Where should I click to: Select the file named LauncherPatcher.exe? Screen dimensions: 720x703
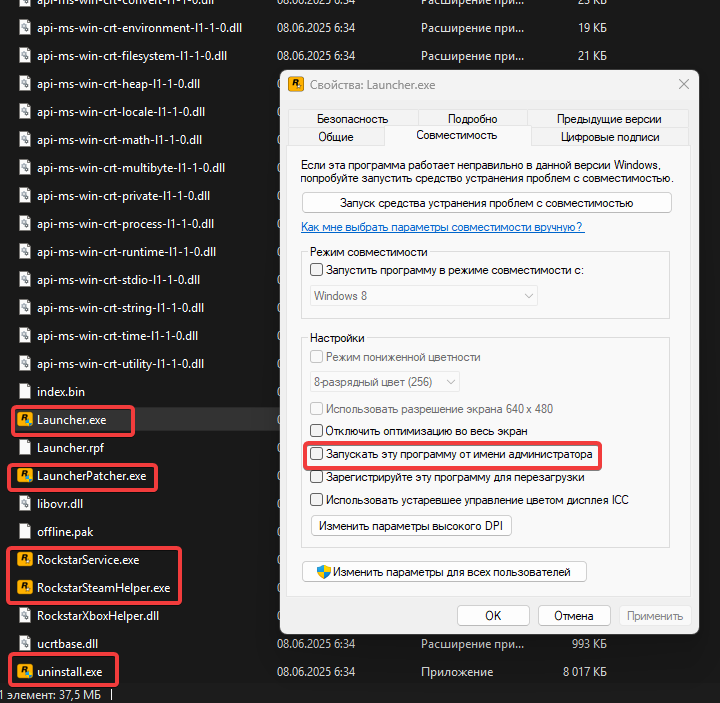(x=91, y=476)
